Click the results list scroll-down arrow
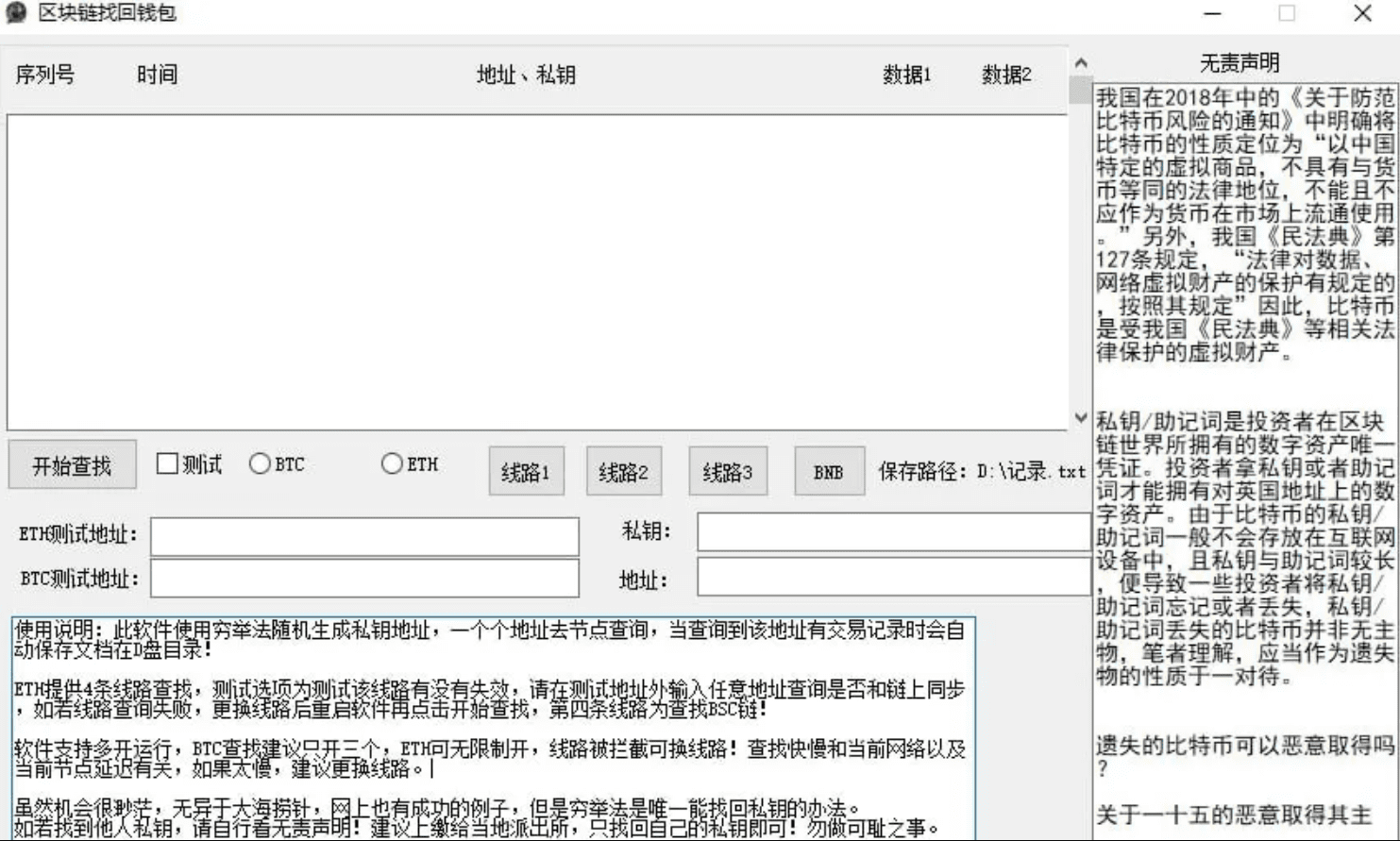Image resolution: width=1400 pixels, height=841 pixels. pyautogui.click(x=1081, y=418)
